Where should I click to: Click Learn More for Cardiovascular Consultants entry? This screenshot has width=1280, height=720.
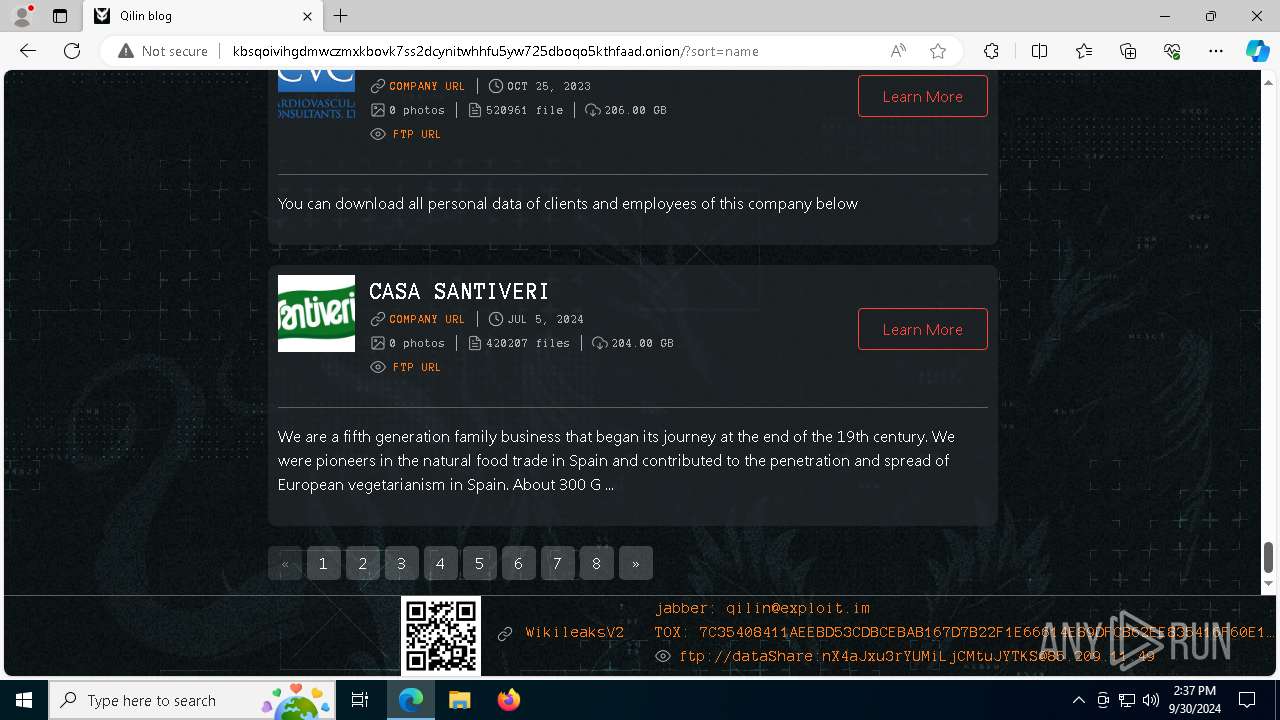click(x=922, y=96)
